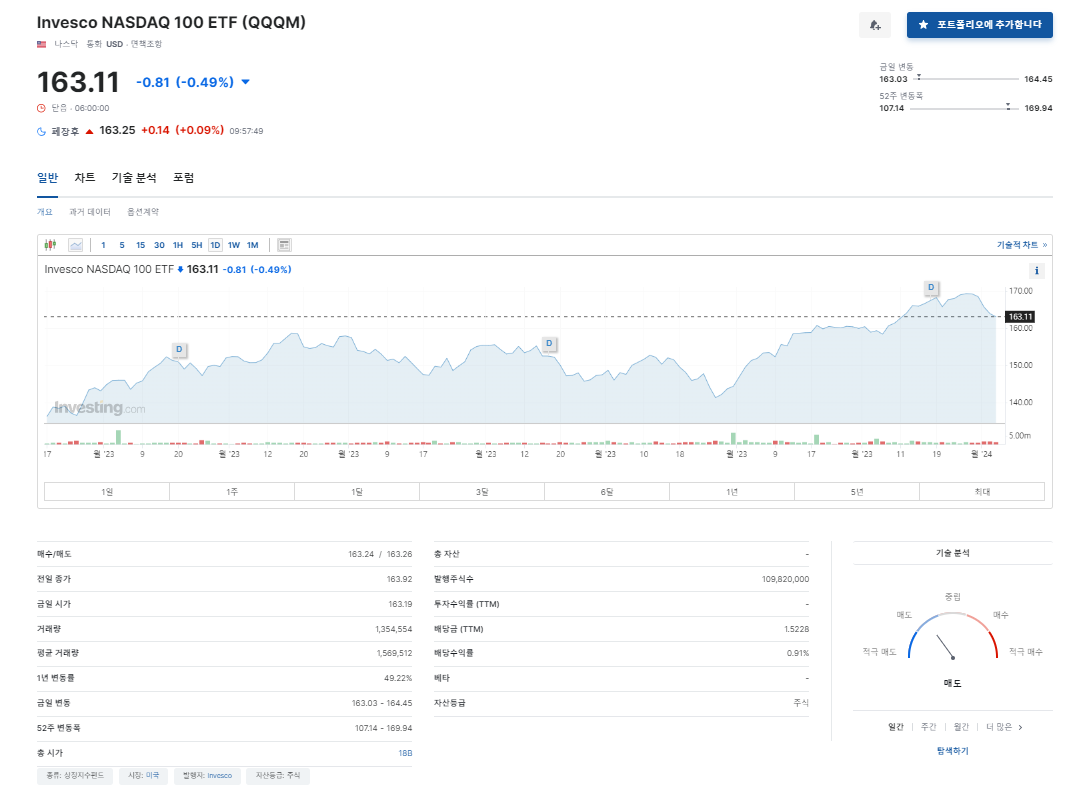This screenshot has height=795, width=1065.
Task: Click the 163.11 current price label on axis
Action: coord(1019,317)
